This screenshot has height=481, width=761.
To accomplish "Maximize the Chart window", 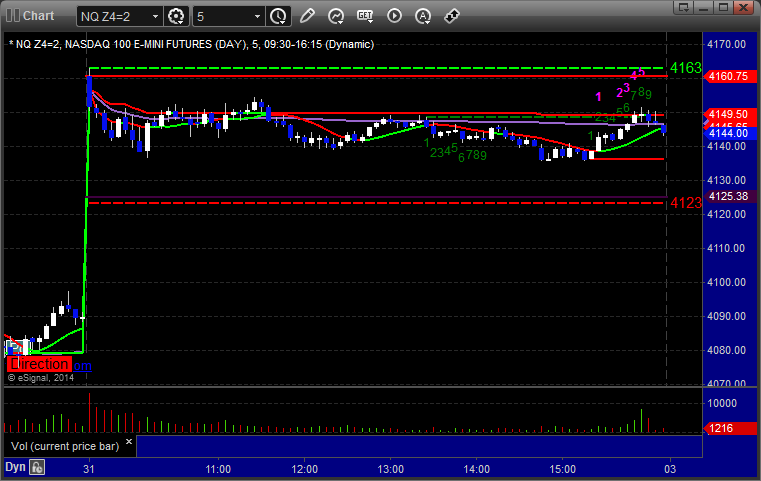I will tap(724, 7).
